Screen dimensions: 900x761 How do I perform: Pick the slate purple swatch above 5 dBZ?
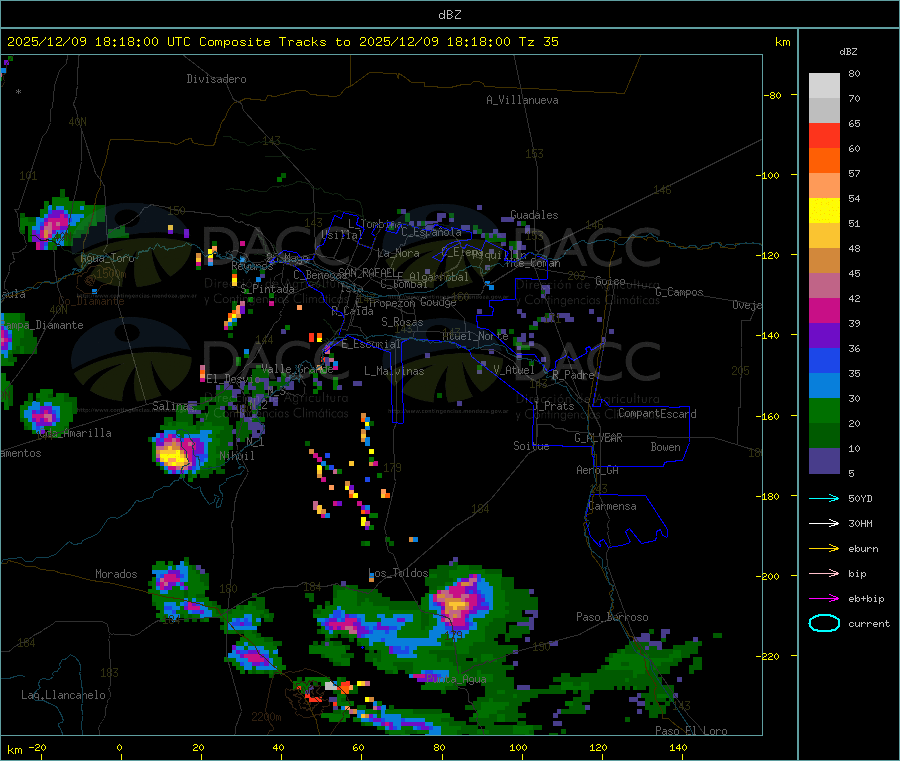[x=824, y=461]
